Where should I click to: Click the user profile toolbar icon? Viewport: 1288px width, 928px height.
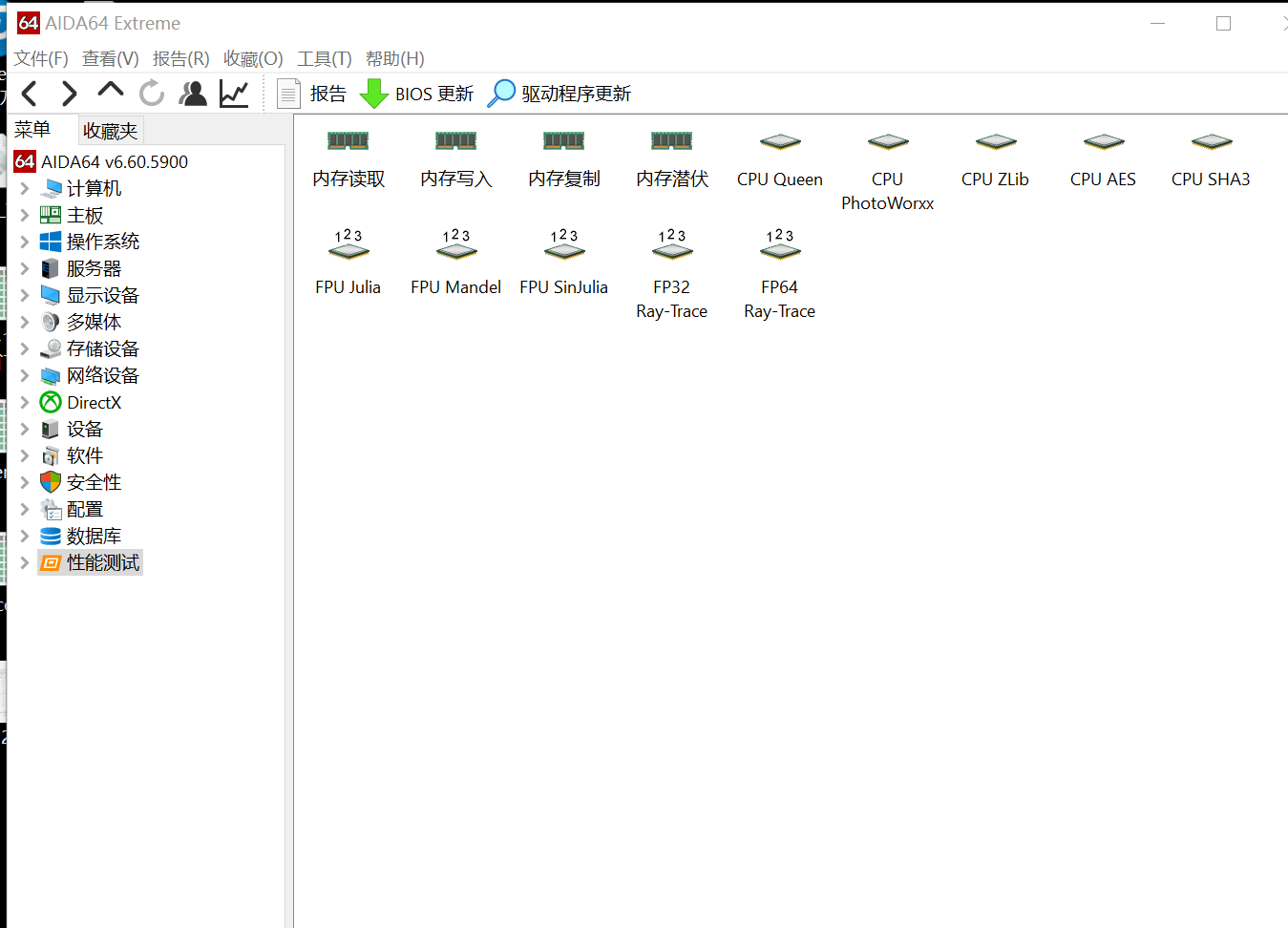point(193,94)
